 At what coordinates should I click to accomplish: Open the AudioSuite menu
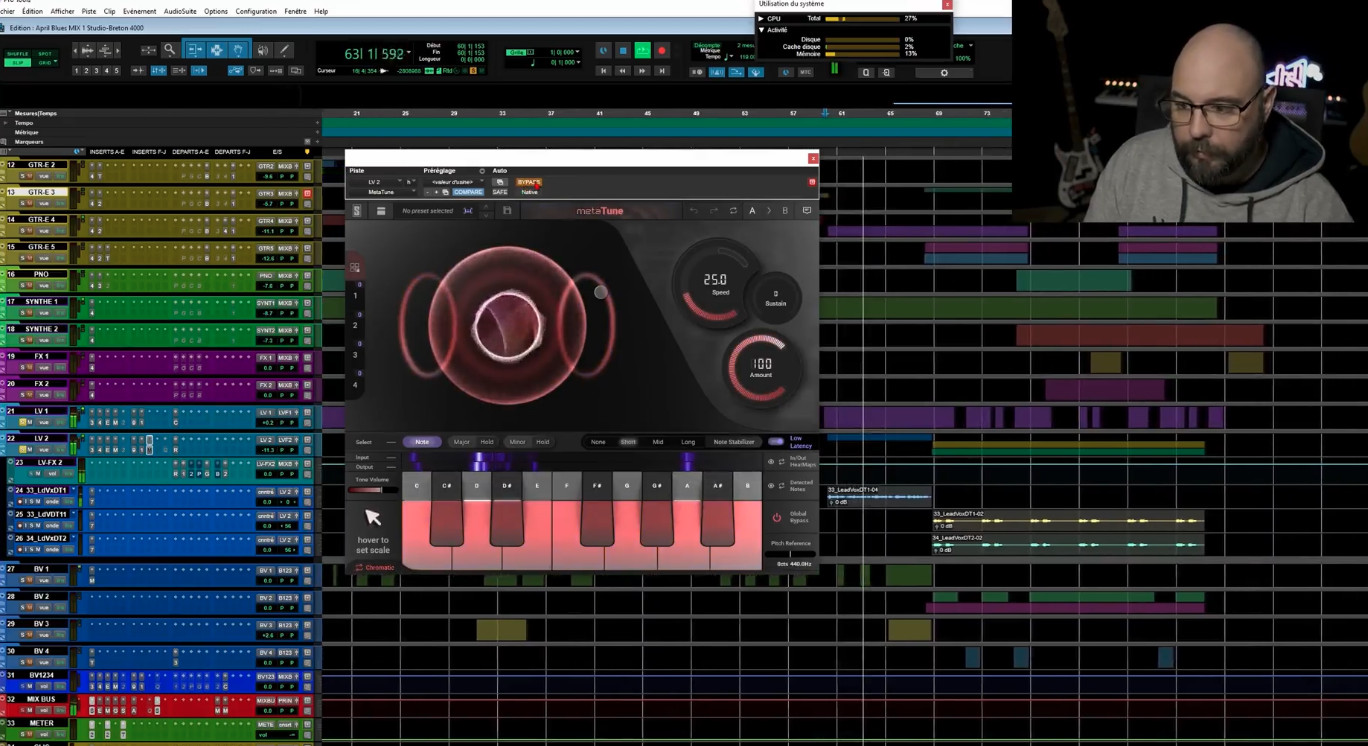point(180,11)
